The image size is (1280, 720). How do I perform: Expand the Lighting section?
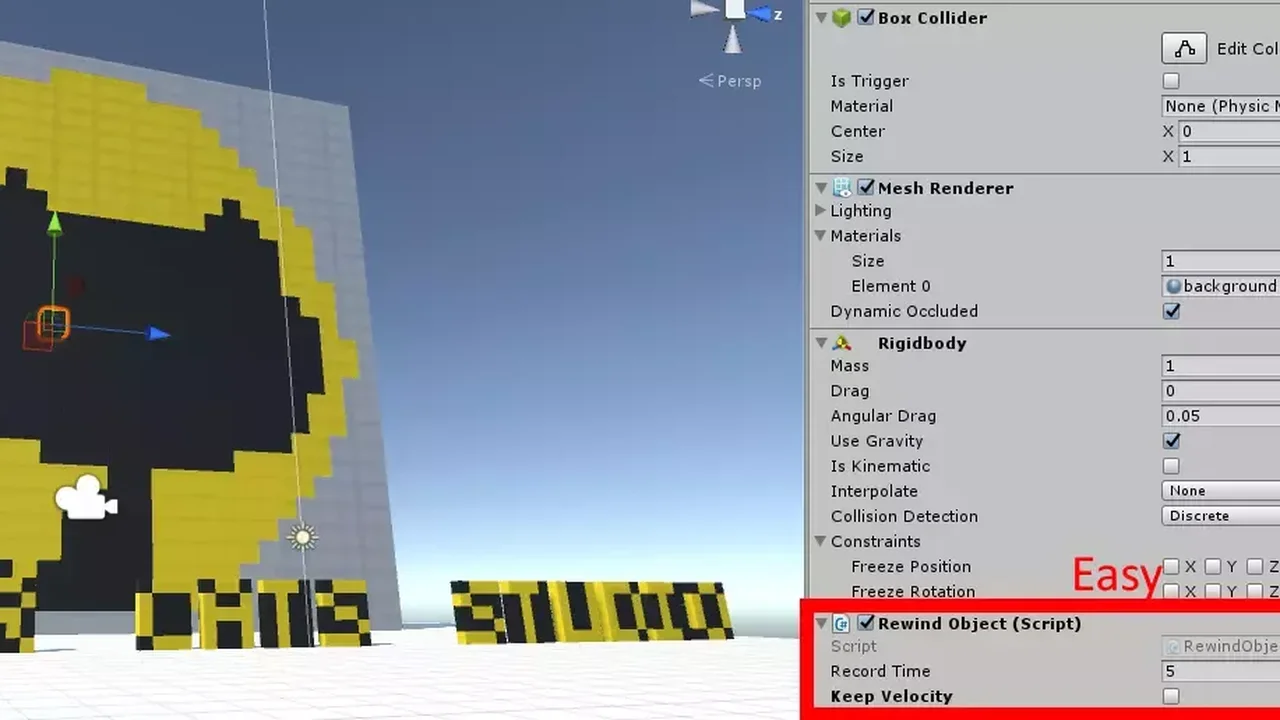pos(821,211)
